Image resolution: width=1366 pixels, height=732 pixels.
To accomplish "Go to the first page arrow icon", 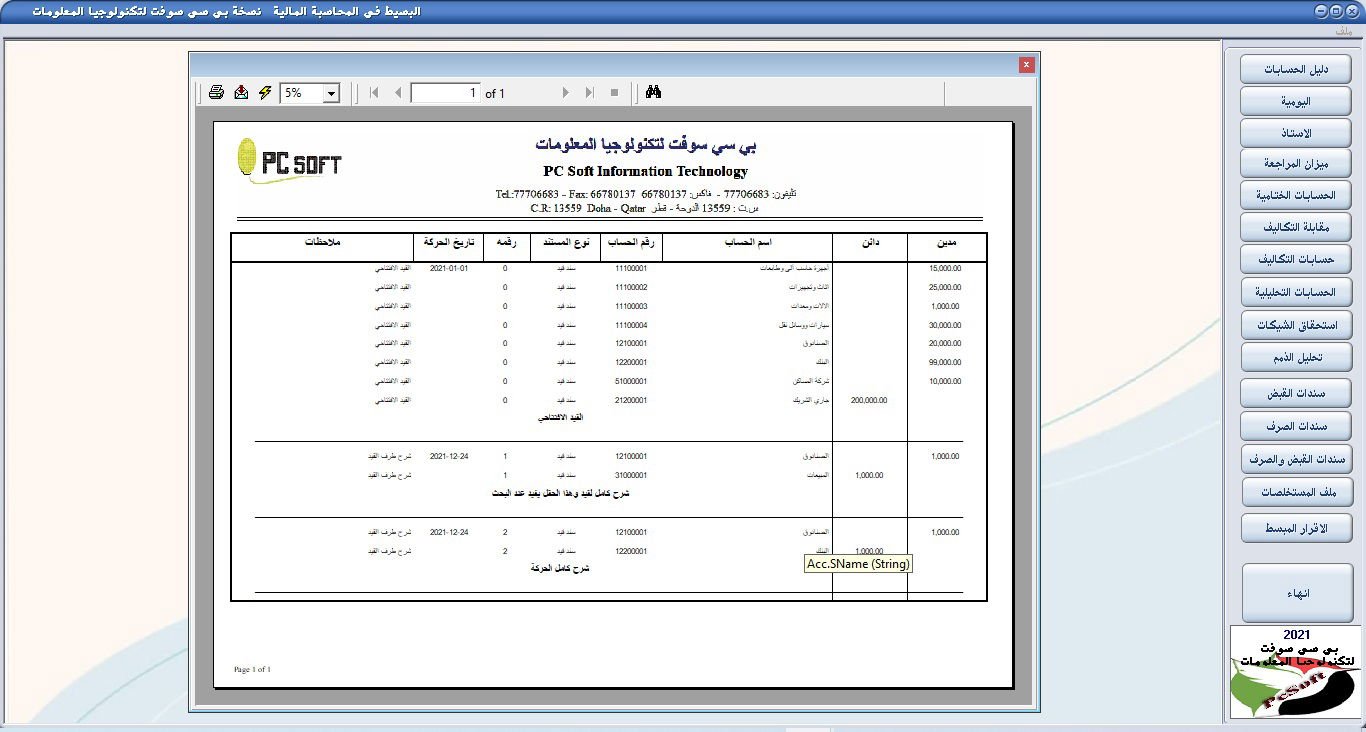I will pyautogui.click(x=373, y=91).
